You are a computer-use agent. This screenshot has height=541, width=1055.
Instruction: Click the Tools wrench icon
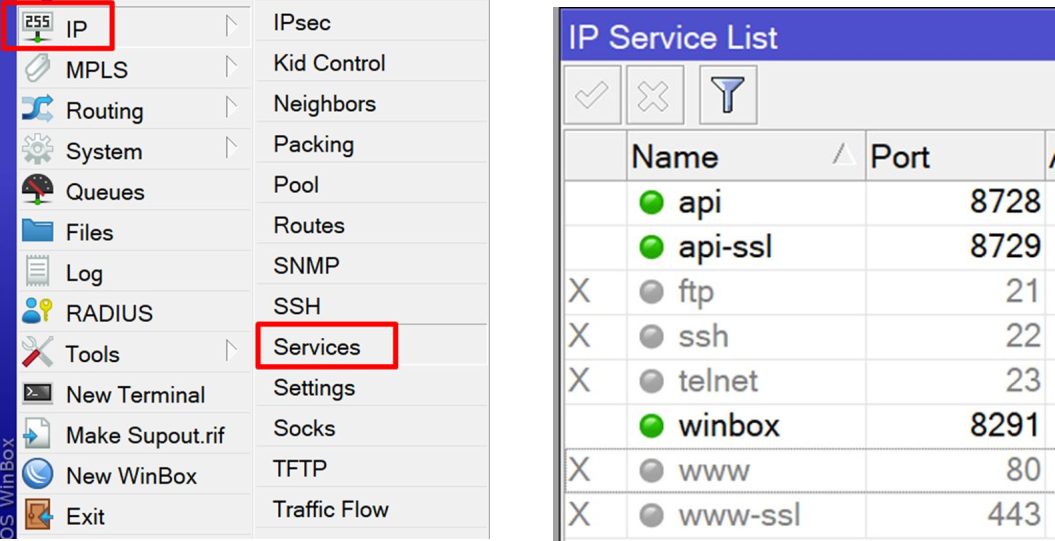(x=37, y=353)
